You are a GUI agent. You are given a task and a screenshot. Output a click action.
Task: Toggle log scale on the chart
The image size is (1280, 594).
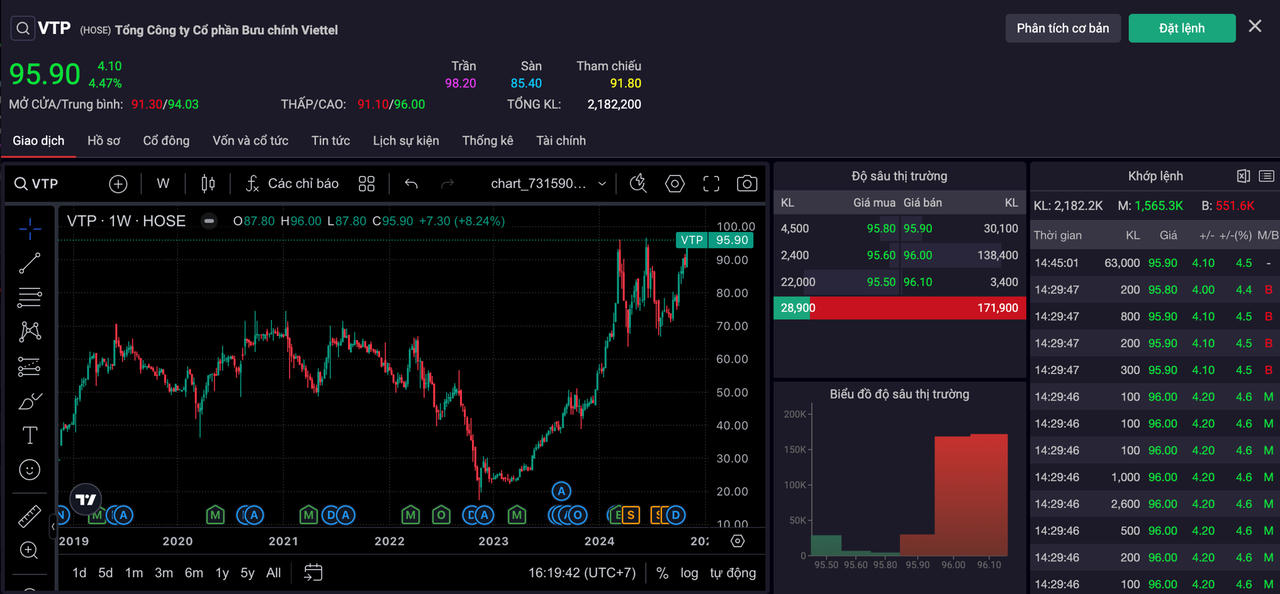coord(690,573)
